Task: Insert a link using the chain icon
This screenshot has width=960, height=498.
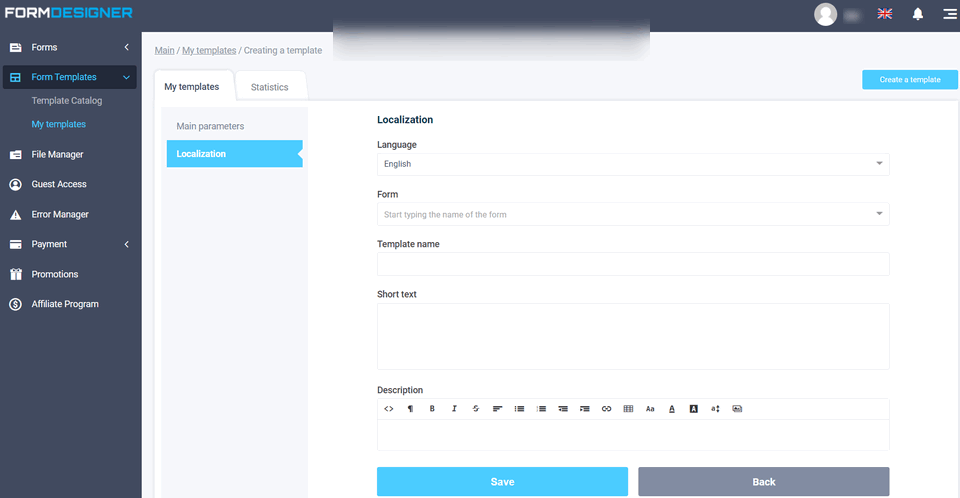Action: (606, 409)
